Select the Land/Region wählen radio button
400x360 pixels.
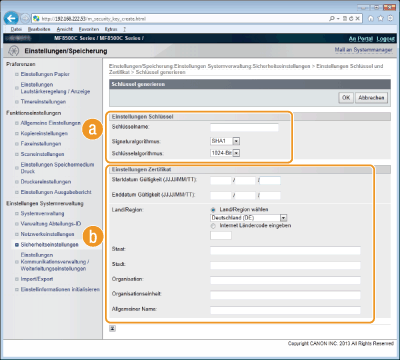click(x=213, y=210)
